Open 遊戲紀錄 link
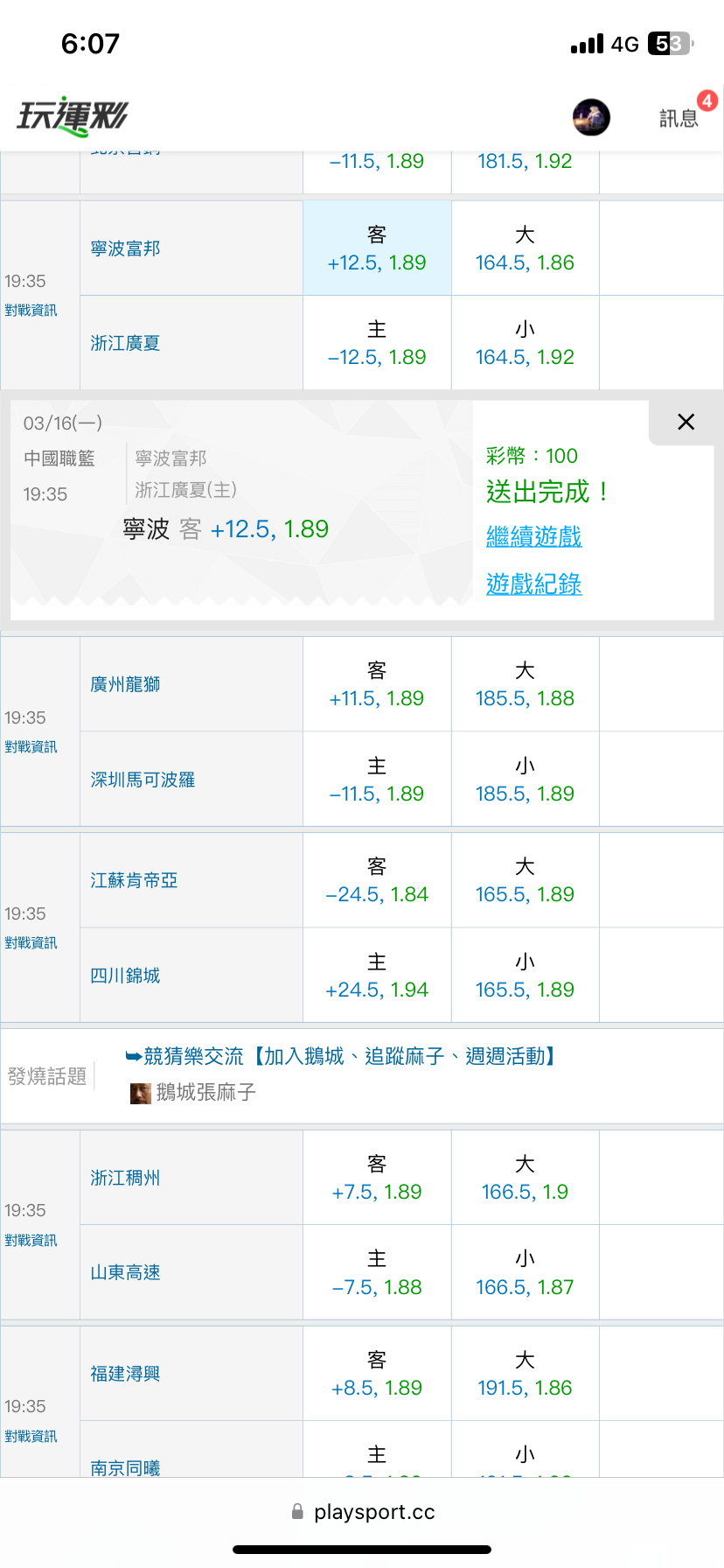Screen dimensions: 724x1568 pyautogui.click(x=533, y=584)
